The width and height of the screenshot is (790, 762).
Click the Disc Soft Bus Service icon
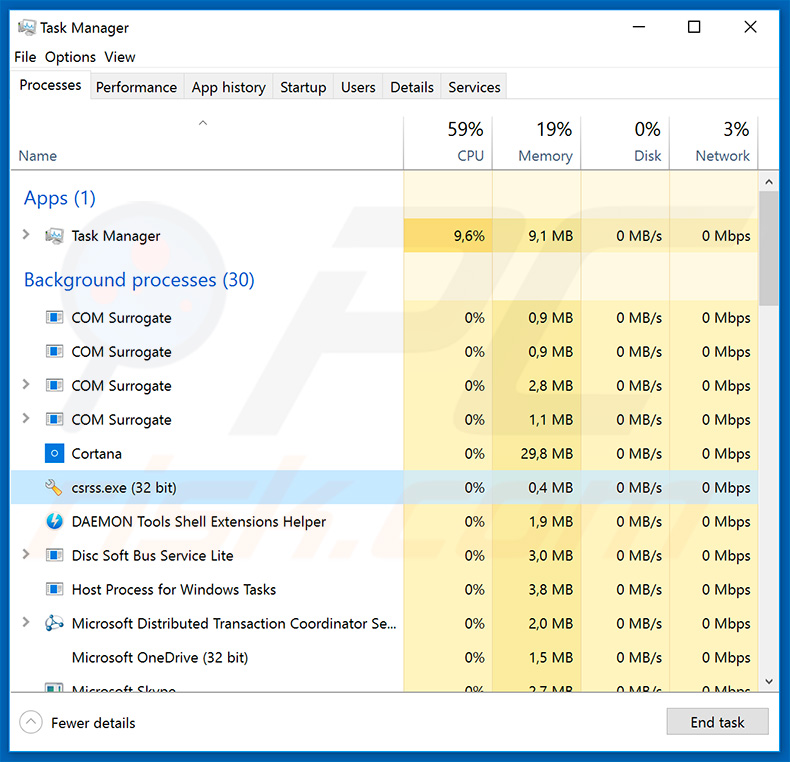pos(54,556)
